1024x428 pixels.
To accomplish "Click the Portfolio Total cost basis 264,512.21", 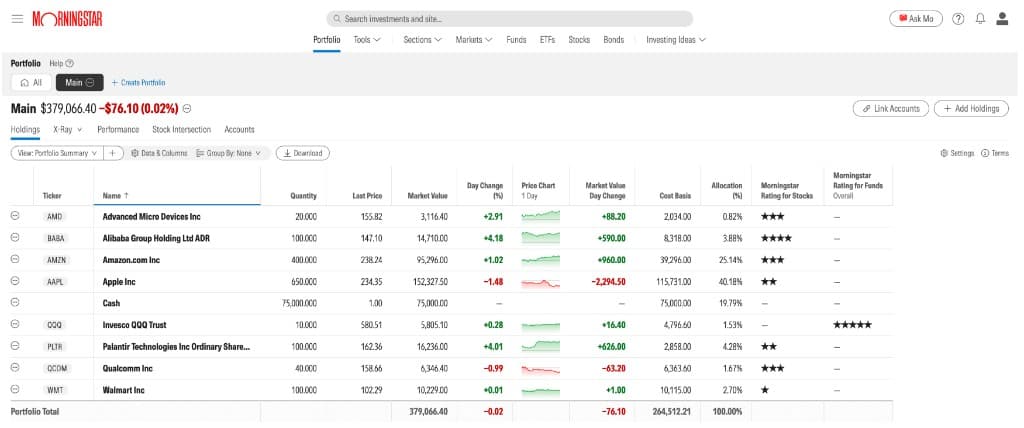I will (x=672, y=412).
